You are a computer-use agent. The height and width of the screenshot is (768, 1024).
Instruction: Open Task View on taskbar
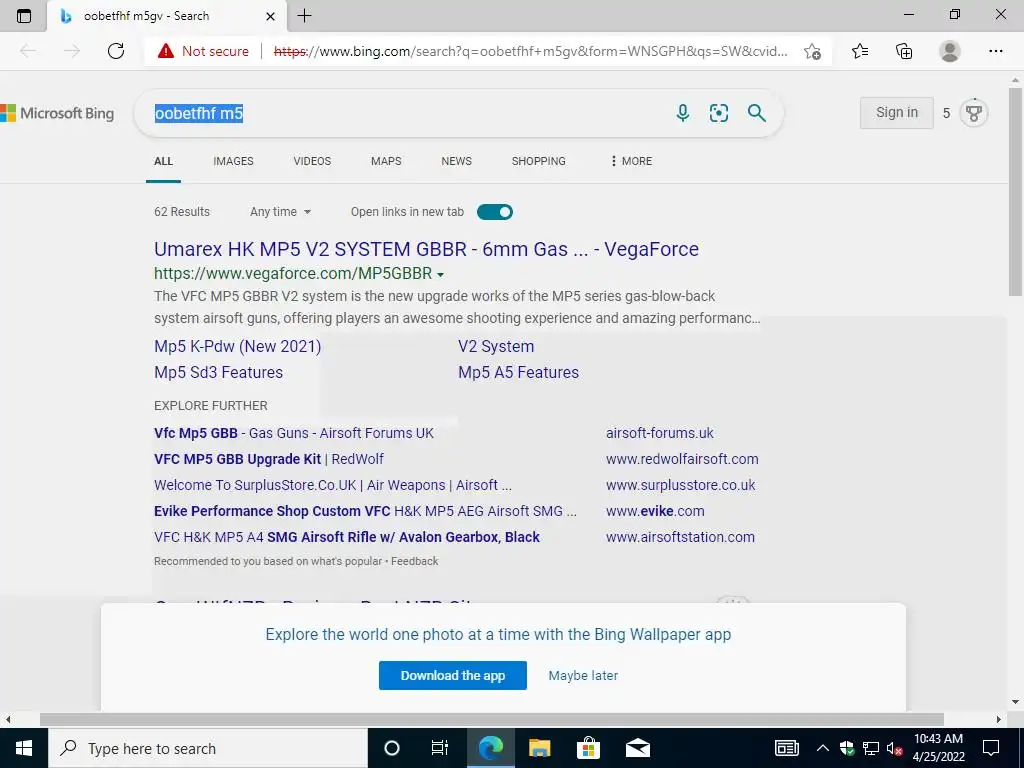tap(440, 748)
